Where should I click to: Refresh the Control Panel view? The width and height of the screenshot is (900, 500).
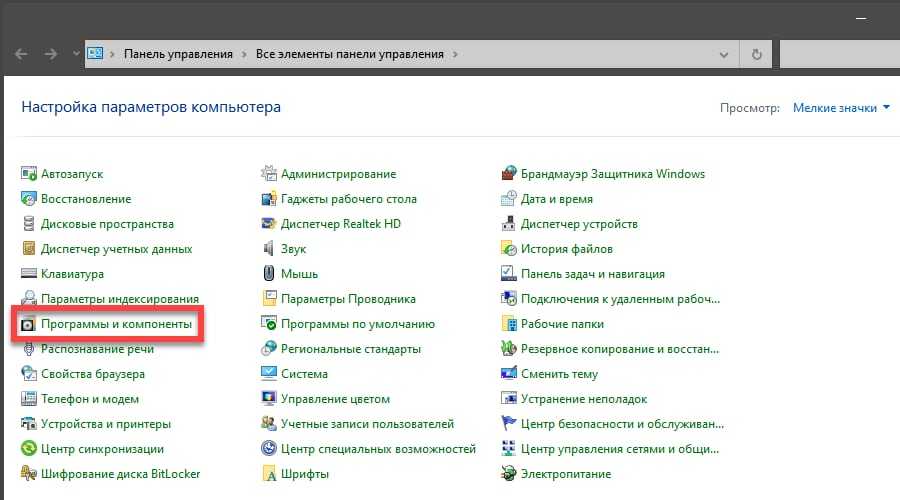[x=757, y=55]
